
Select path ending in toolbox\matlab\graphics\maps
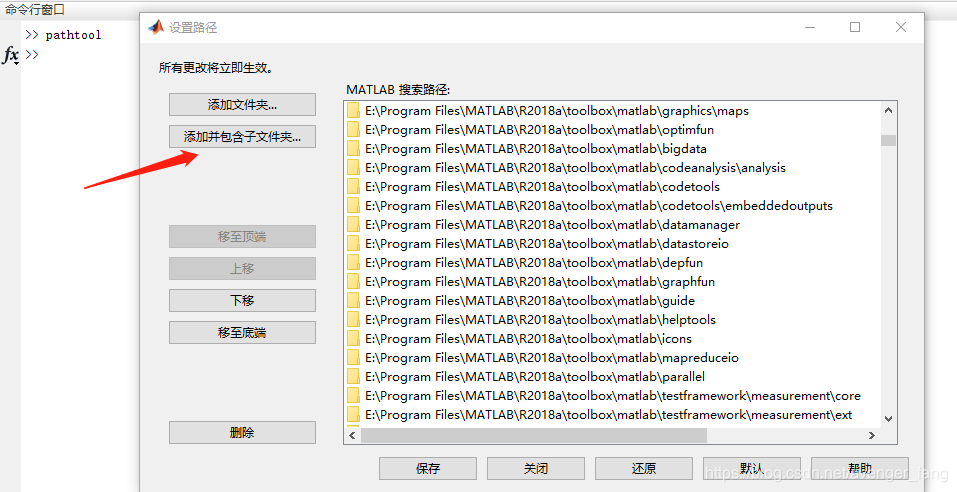point(557,110)
